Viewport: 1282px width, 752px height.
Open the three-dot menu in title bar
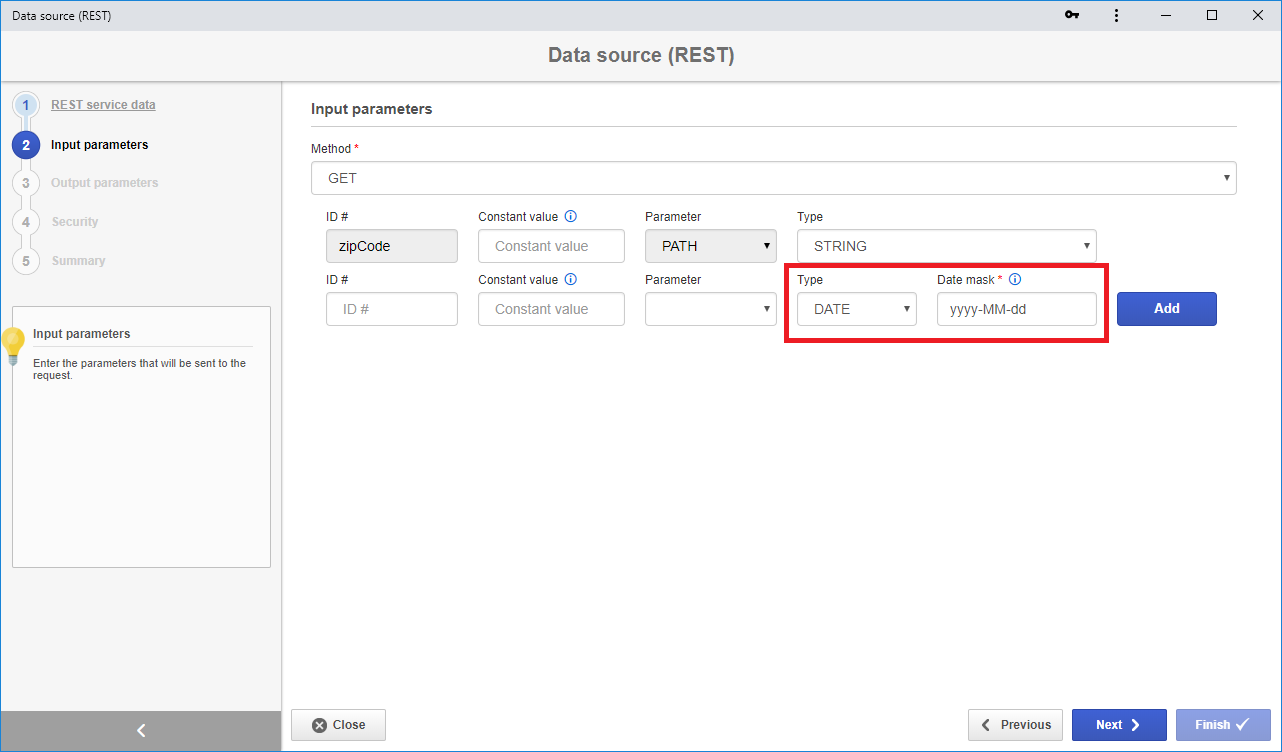pyautogui.click(x=1116, y=15)
